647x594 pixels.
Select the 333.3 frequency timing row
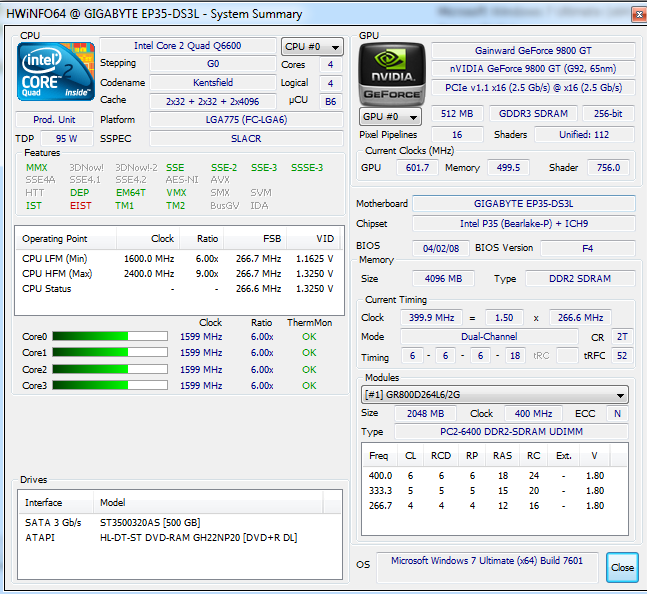point(494,490)
